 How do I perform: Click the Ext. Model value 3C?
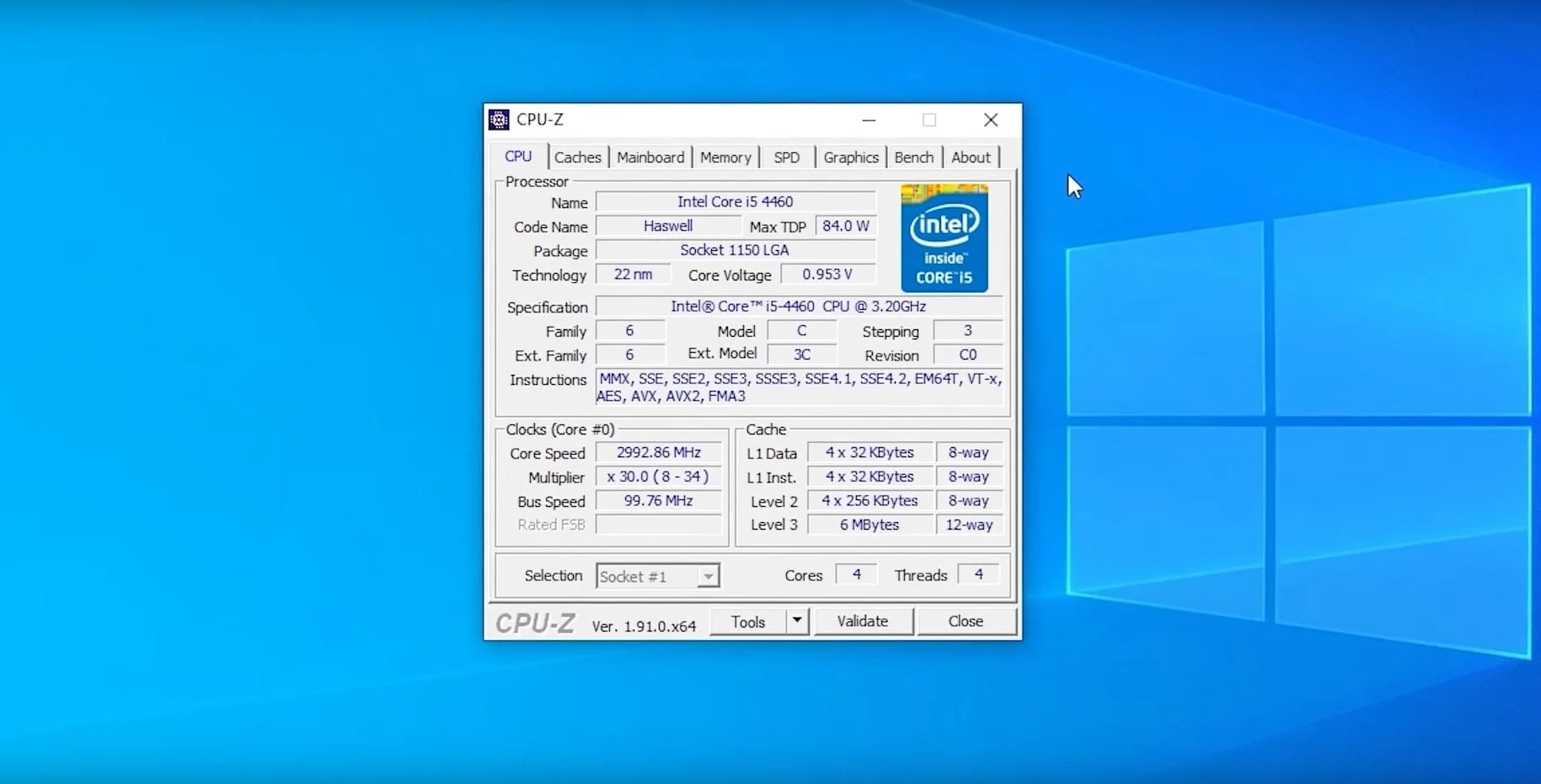tap(802, 355)
